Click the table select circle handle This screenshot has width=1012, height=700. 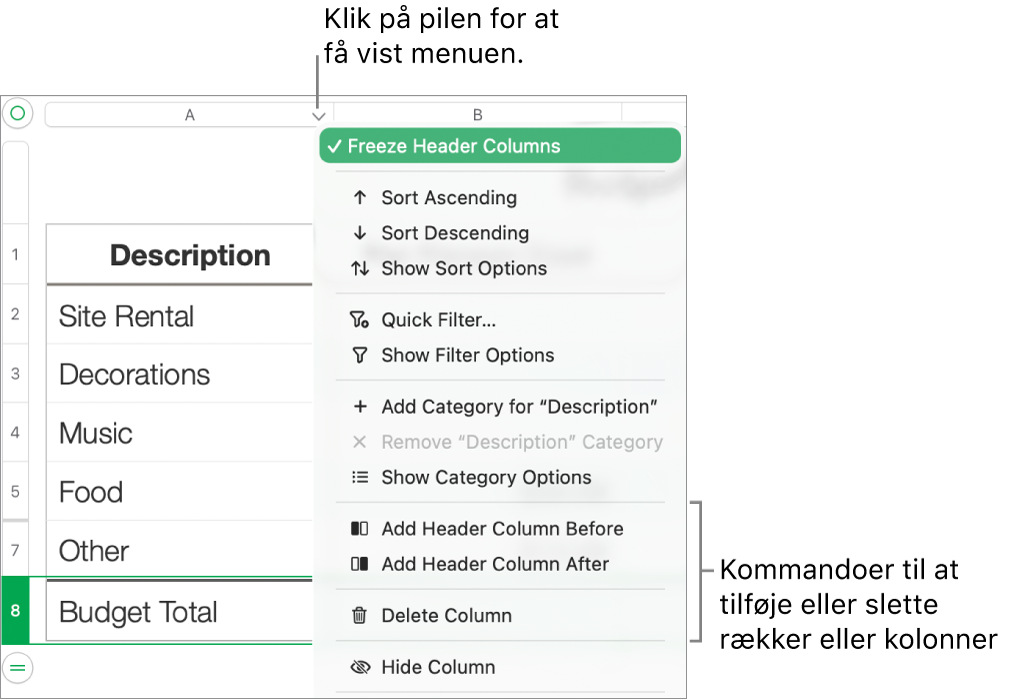coord(17,114)
